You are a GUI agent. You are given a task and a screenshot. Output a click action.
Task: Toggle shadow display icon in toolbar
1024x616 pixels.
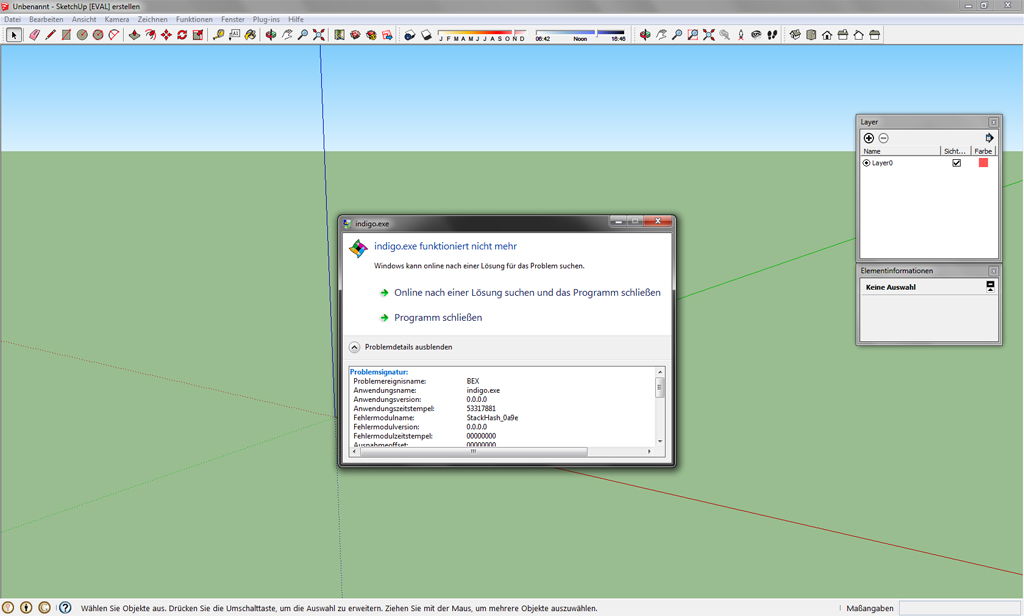coord(409,35)
